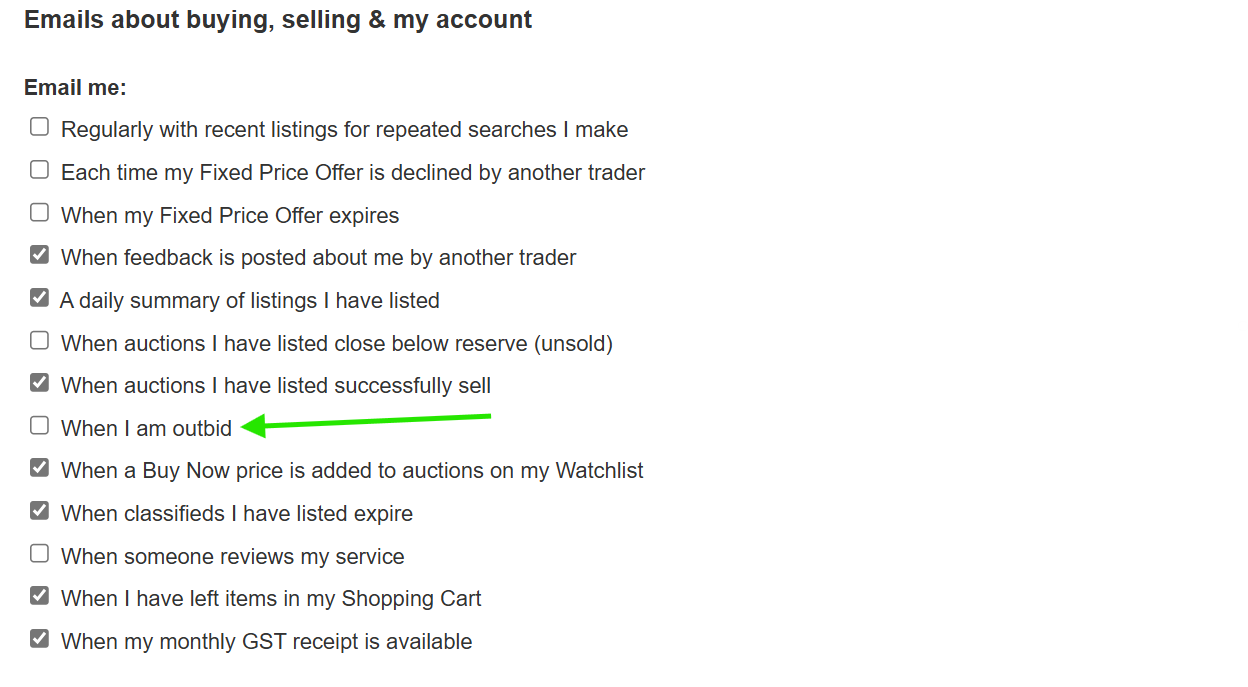Click the 'Emails about buying, selling & my account' heading
The height and width of the screenshot is (687, 1248).
(278, 20)
